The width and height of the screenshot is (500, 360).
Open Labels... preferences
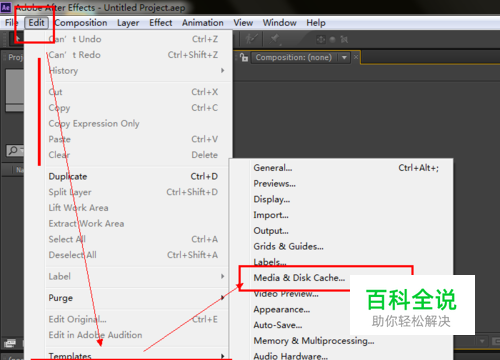tap(341, 262)
